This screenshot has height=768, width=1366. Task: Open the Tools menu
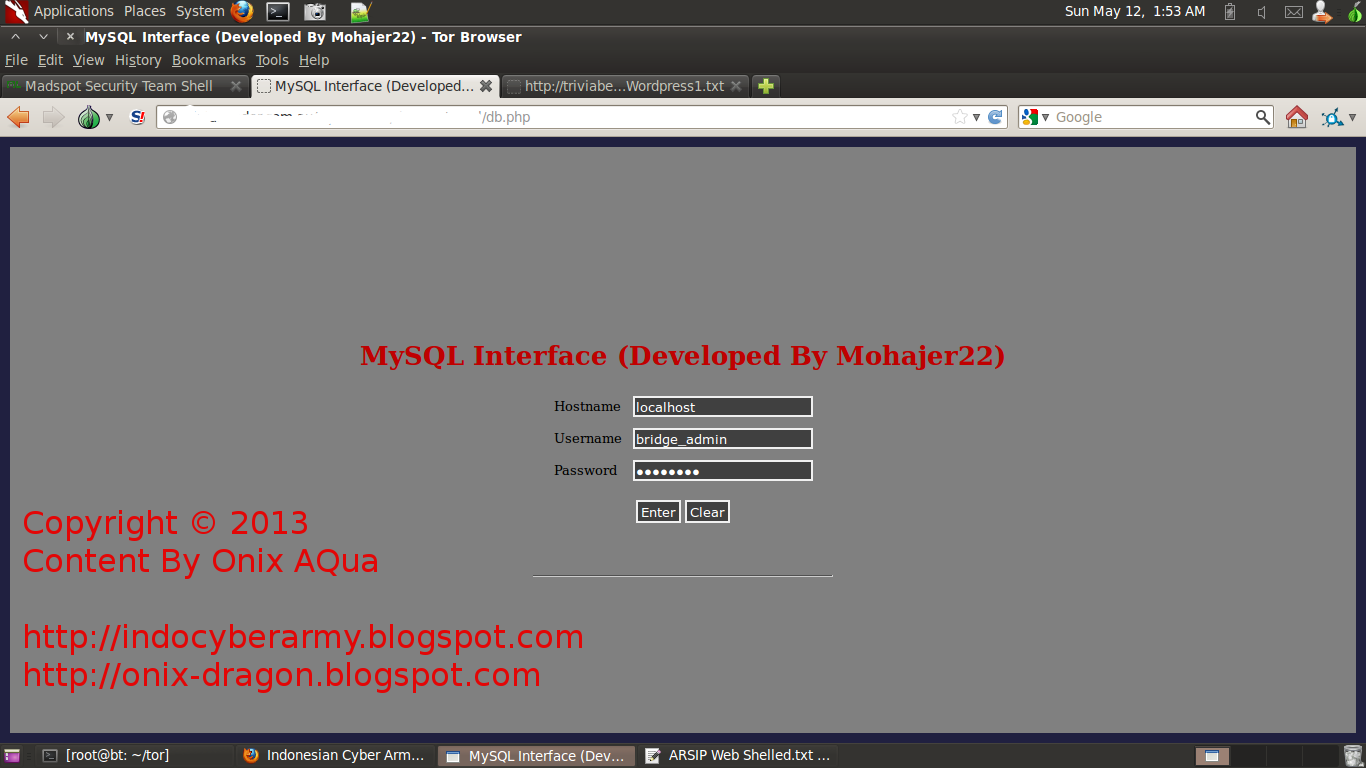(272, 60)
